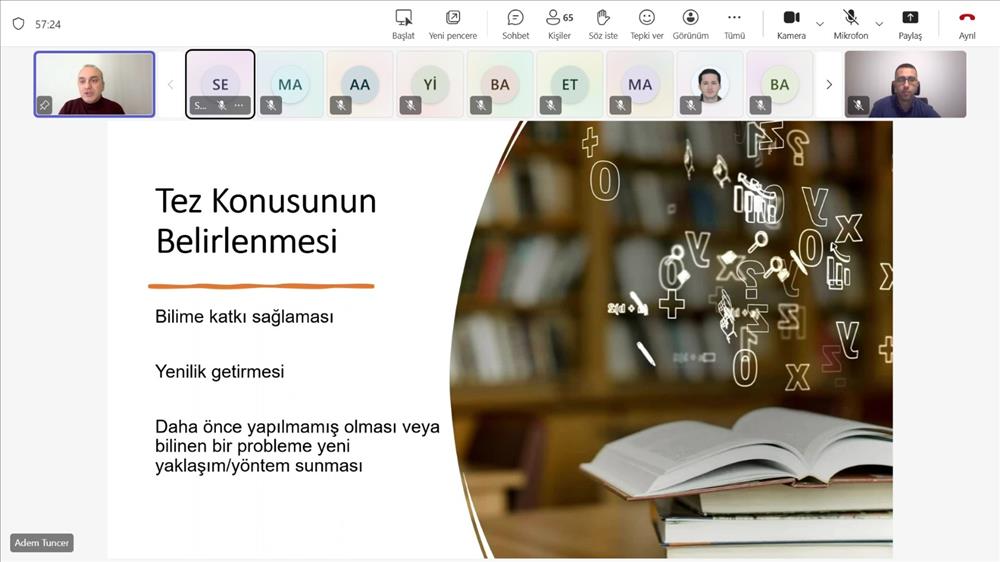
Task: Show the Kişiler participants list
Action: tap(559, 24)
